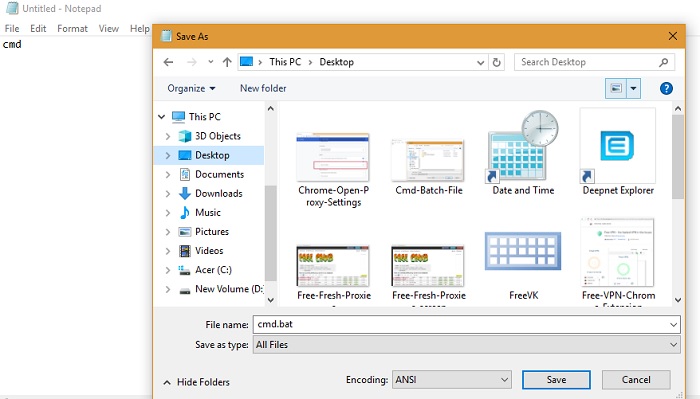Viewport: 700px width, 399px height.
Task: Refresh the Desktop folder view
Action: tap(496, 62)
